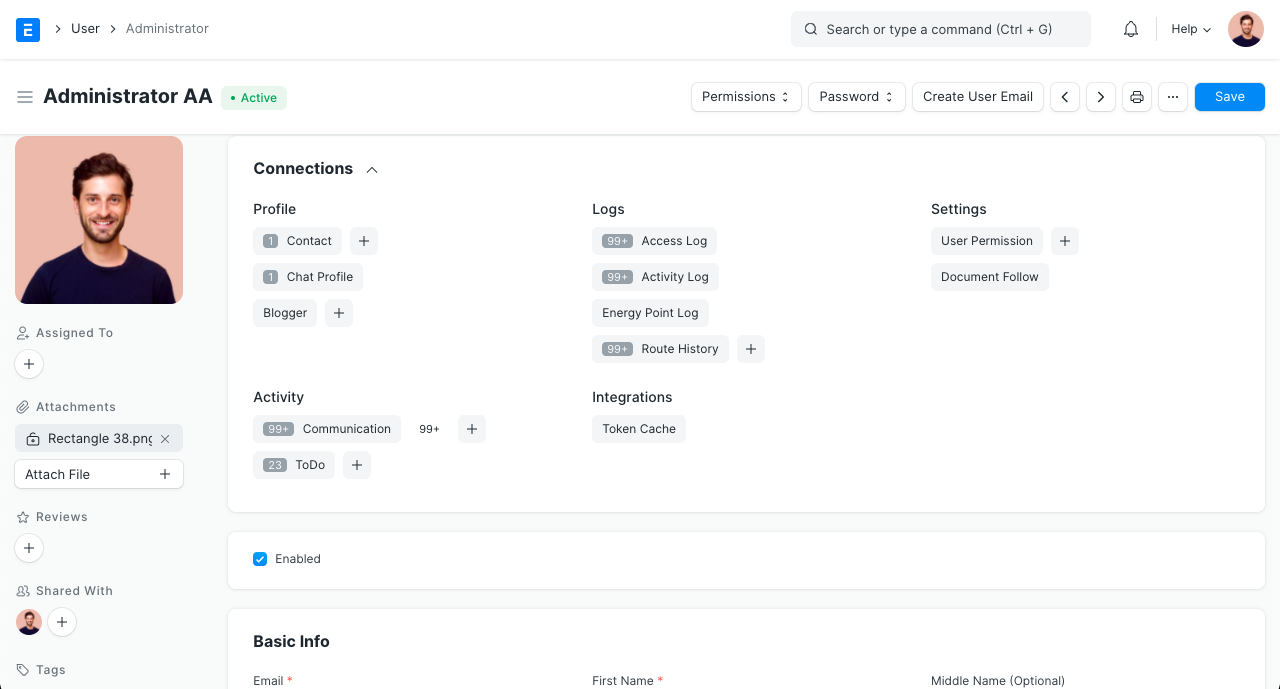
Task: Click the Create User Email button
Action: pyautogui.click(x=977, y=96)
